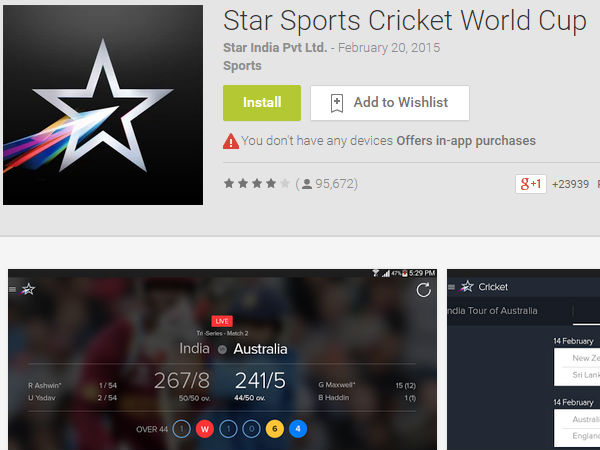Click the blue 4 ball indicator
This screenshot has height=450, width=600.
point(298,429)
